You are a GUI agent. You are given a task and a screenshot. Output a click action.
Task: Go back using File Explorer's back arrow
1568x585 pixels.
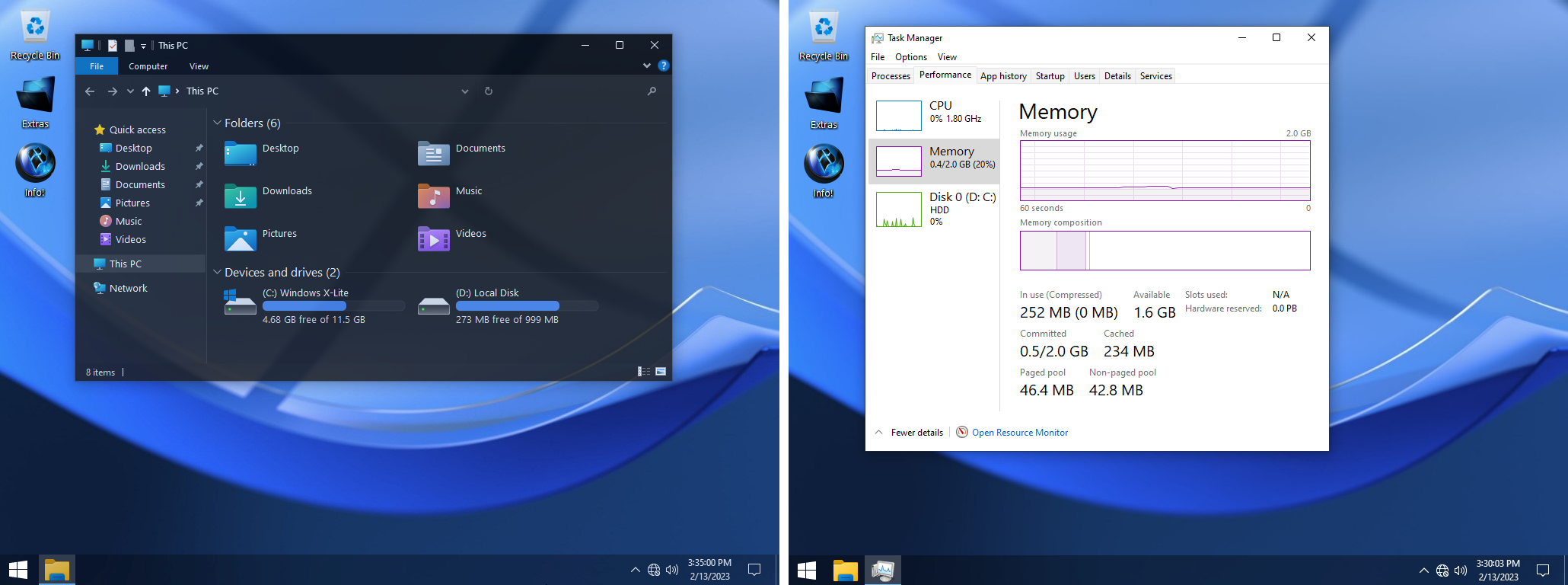pyautogui.click(x=90, y=91)
